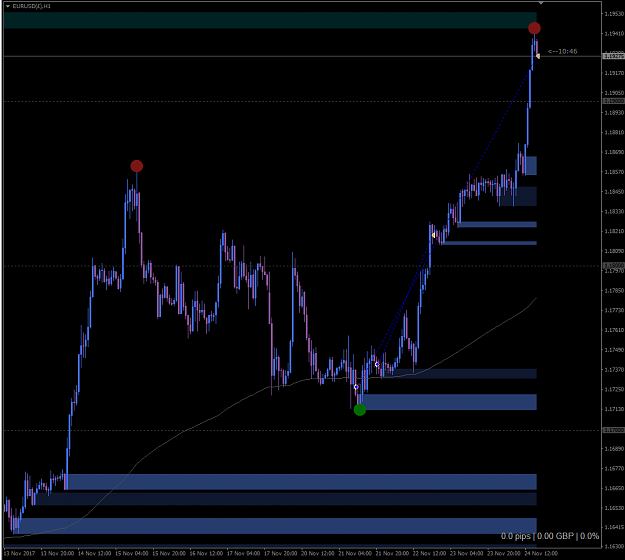
Task: Click '13 Nov 2017' on the time axis
Action: pos(20,553)
